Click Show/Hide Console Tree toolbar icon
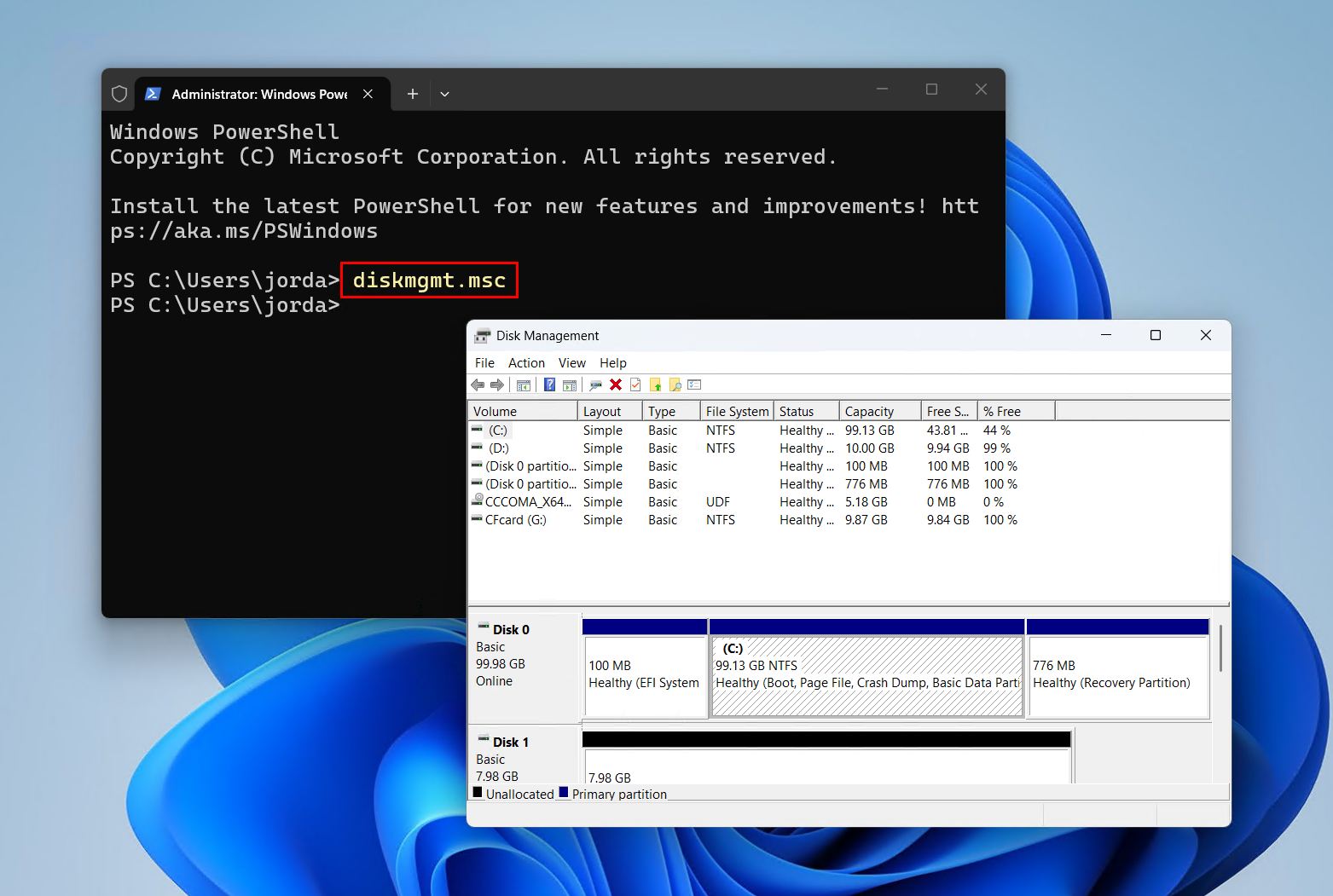Screen dimensions: 1333x896 click(x=524, y=385)
